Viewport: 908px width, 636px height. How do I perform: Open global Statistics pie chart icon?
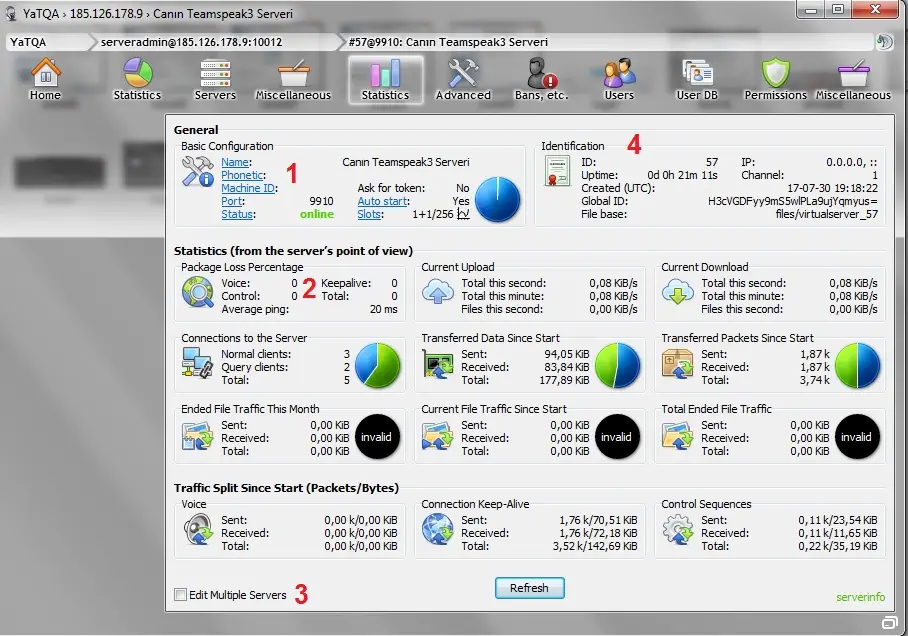(137, 80)
